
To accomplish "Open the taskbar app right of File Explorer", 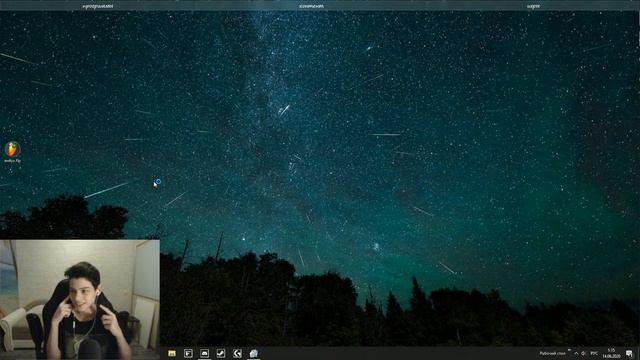I will point(188,353).
